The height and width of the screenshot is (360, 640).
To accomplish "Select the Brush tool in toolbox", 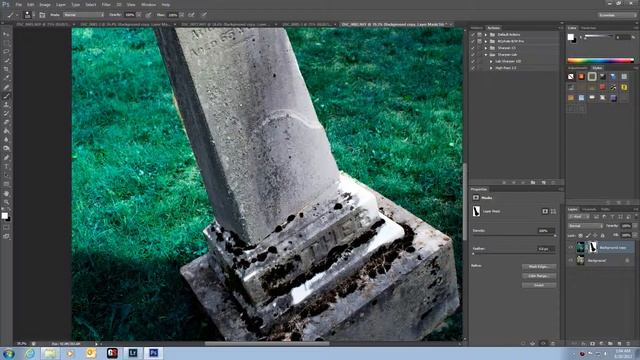I will [6, 96].
